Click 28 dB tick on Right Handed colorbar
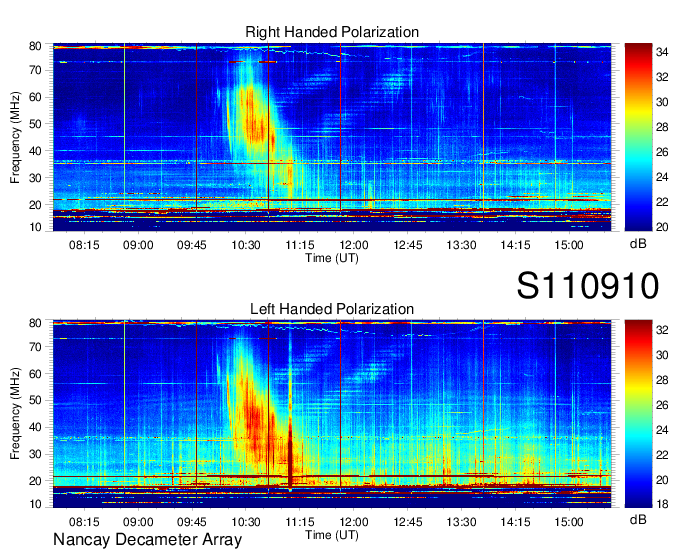680x552 pixels. point(662,127)
